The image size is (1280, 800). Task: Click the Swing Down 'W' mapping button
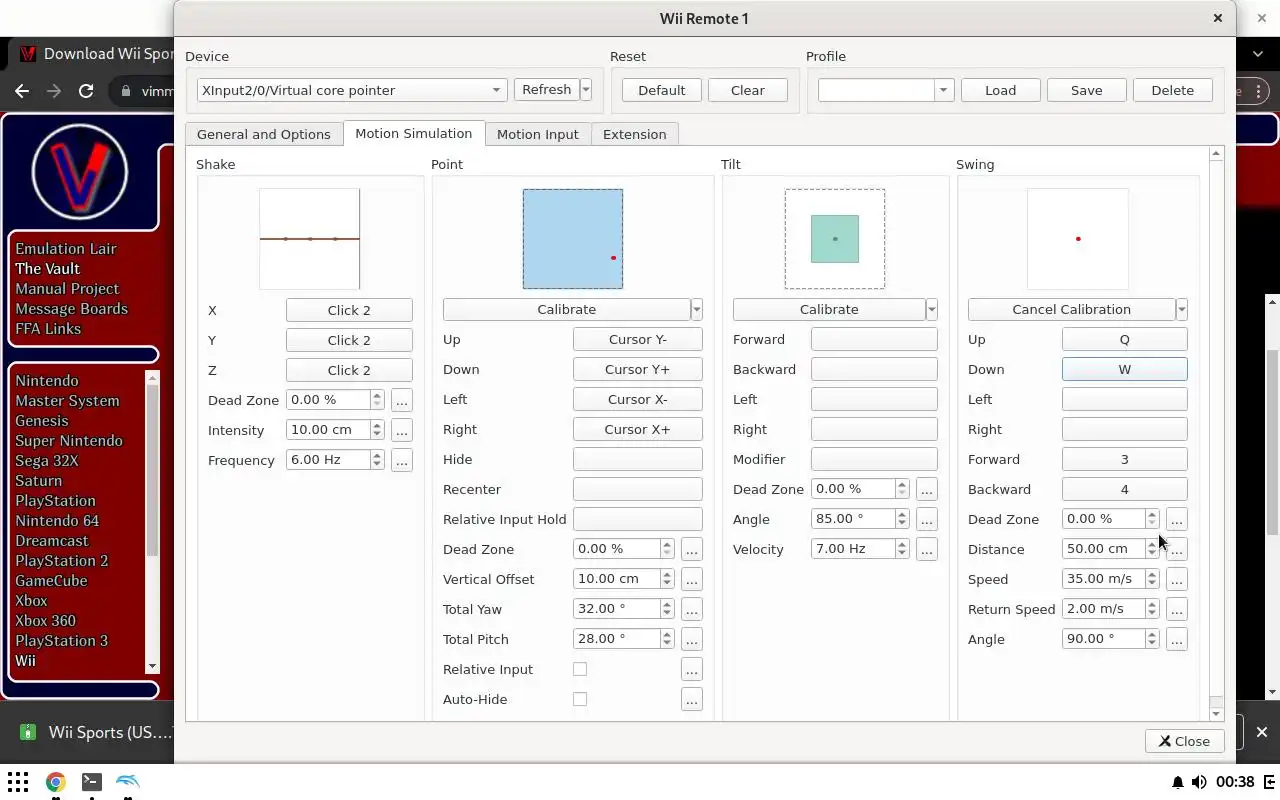[1125, 370]
